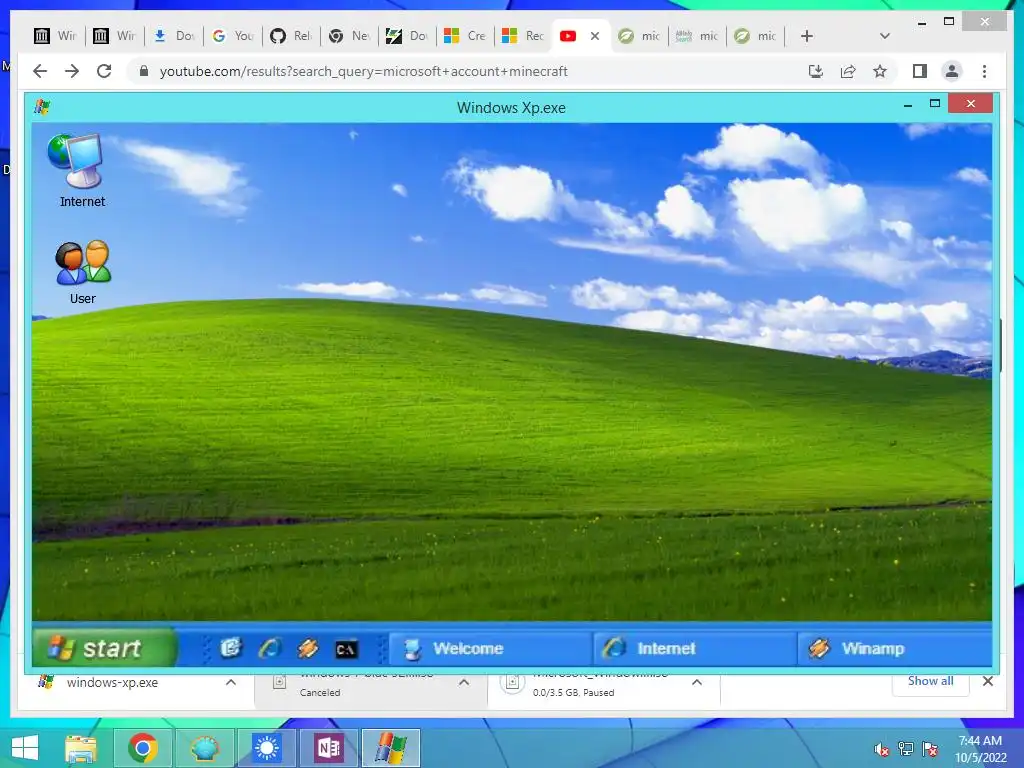The width and height of the screenshot is (1024, 768).
Task: Go forward in Chrome
Action: pos(72,71)
